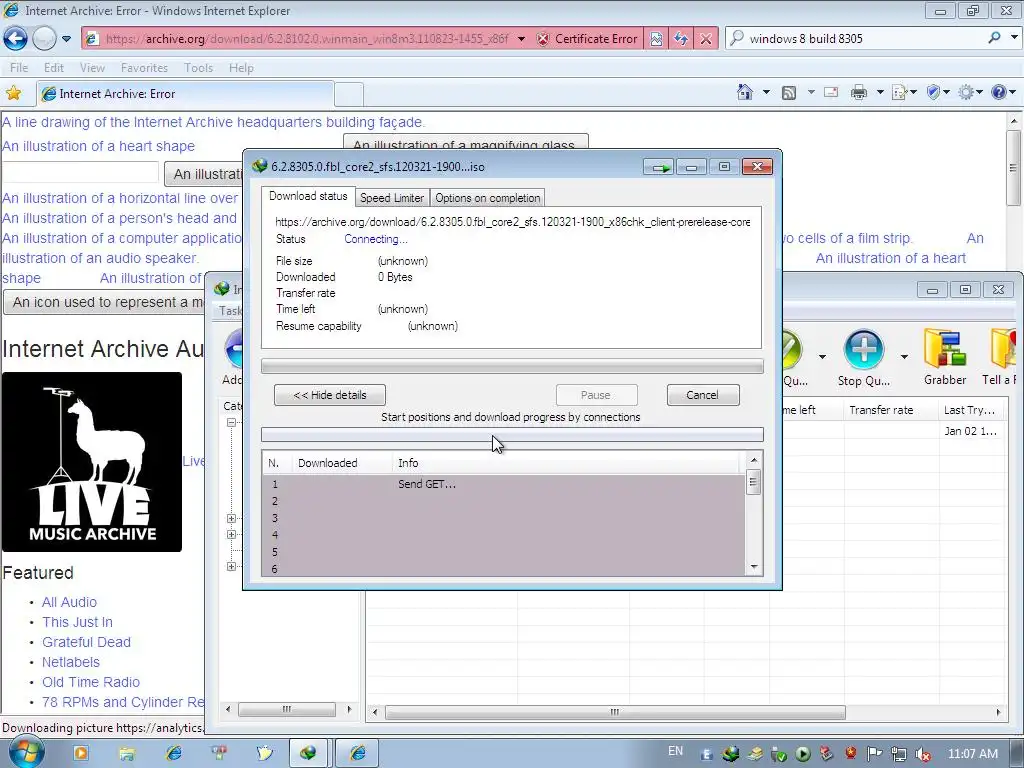1024x768 pixels.
Task: Click Cancel in the download dialog
Action: point(703,395)
